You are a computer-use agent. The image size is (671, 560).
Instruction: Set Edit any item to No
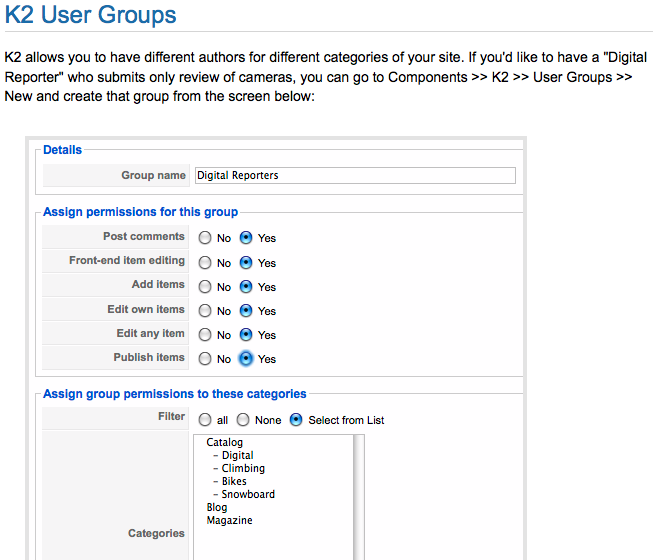[x=205, y=335]
